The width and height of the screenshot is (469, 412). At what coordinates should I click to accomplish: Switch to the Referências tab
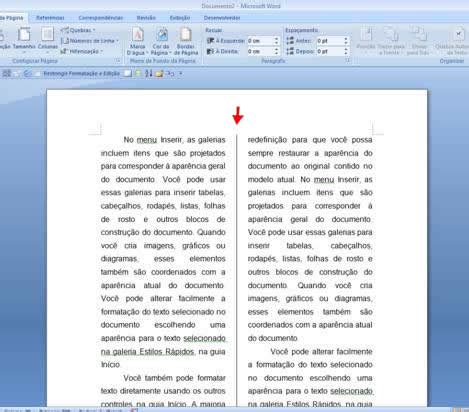[50, 18]
